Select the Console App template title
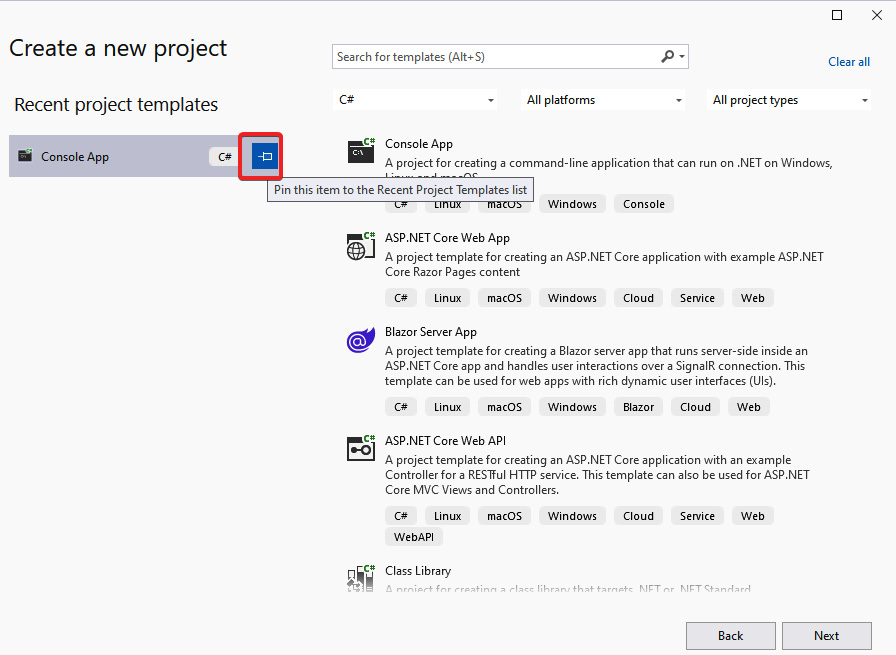Image resolution: width=896 pixels, height=655 pixels. [x=419, y=144]
